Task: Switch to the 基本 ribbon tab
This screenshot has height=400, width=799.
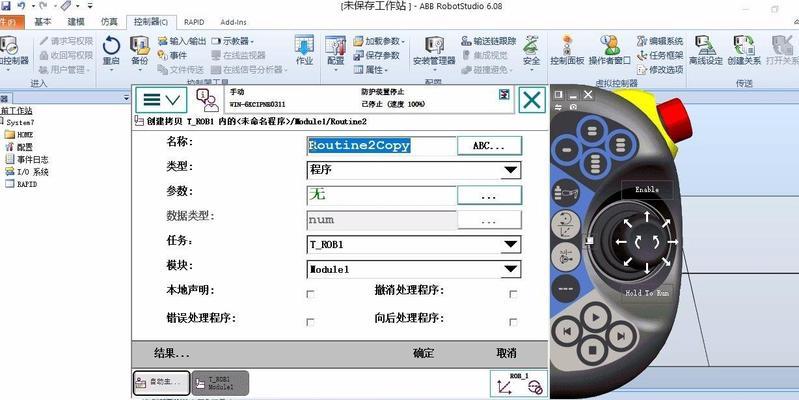Action: (43, 22)
